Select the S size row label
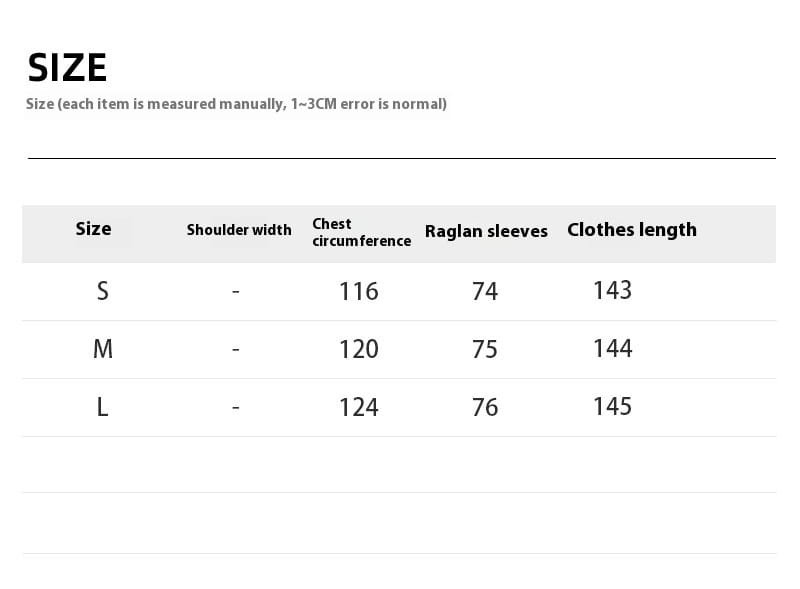Screen dimensions: 800x589 pos(102,291)
